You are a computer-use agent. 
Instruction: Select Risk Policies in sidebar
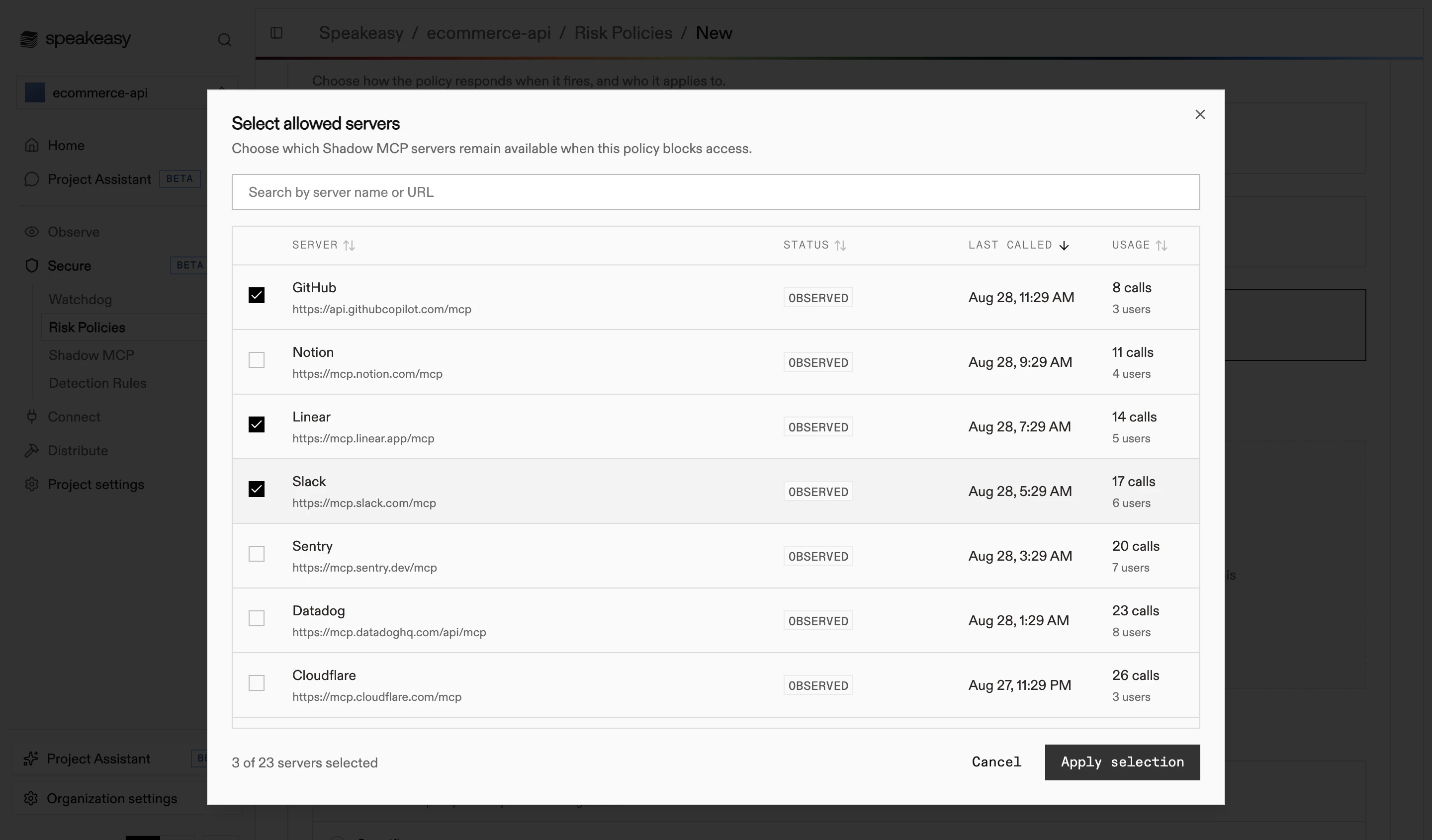87,327
